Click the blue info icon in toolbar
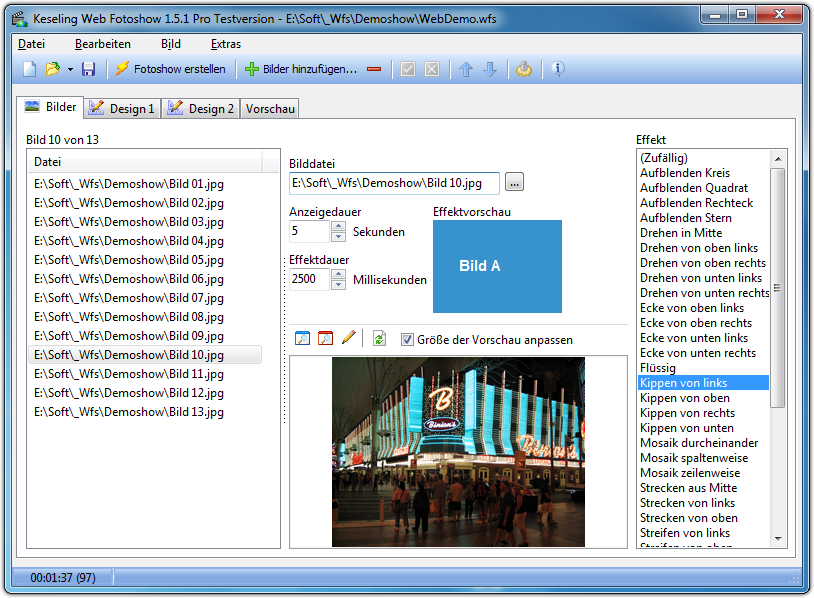The image size is (814, 598). coord(558,69)
